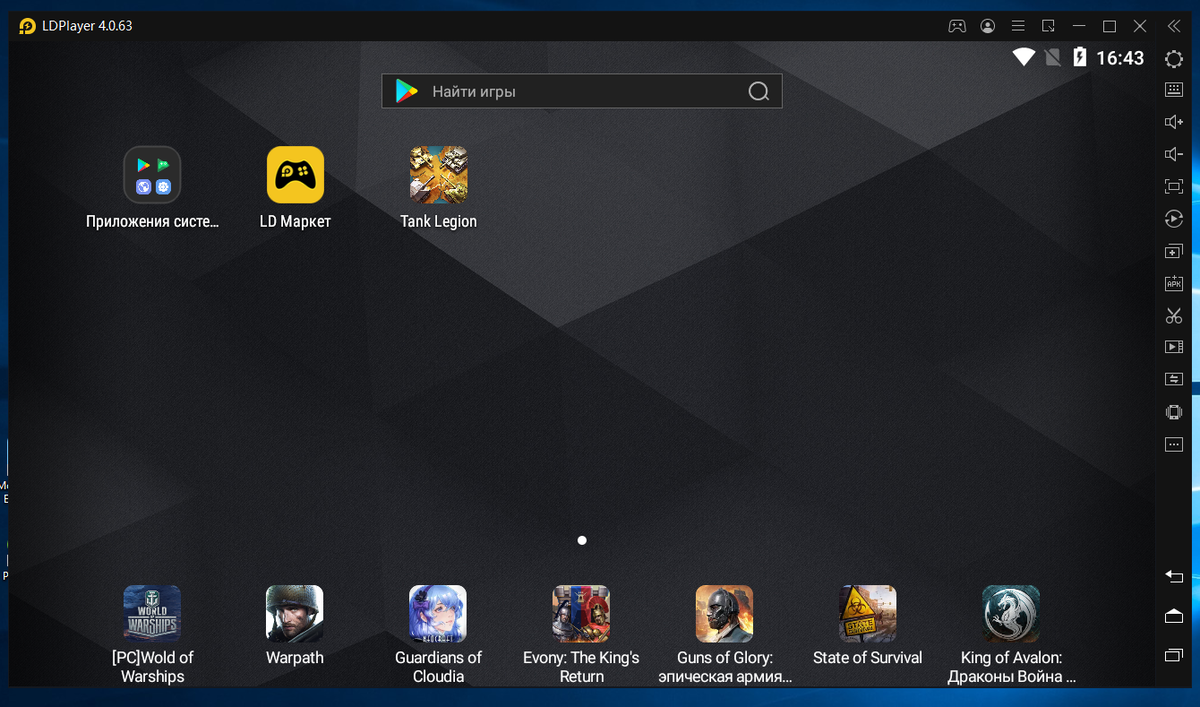Collapse sidebar with double chevron
This screenshot has width=1200, height=707.
(x=1174, y=26)
